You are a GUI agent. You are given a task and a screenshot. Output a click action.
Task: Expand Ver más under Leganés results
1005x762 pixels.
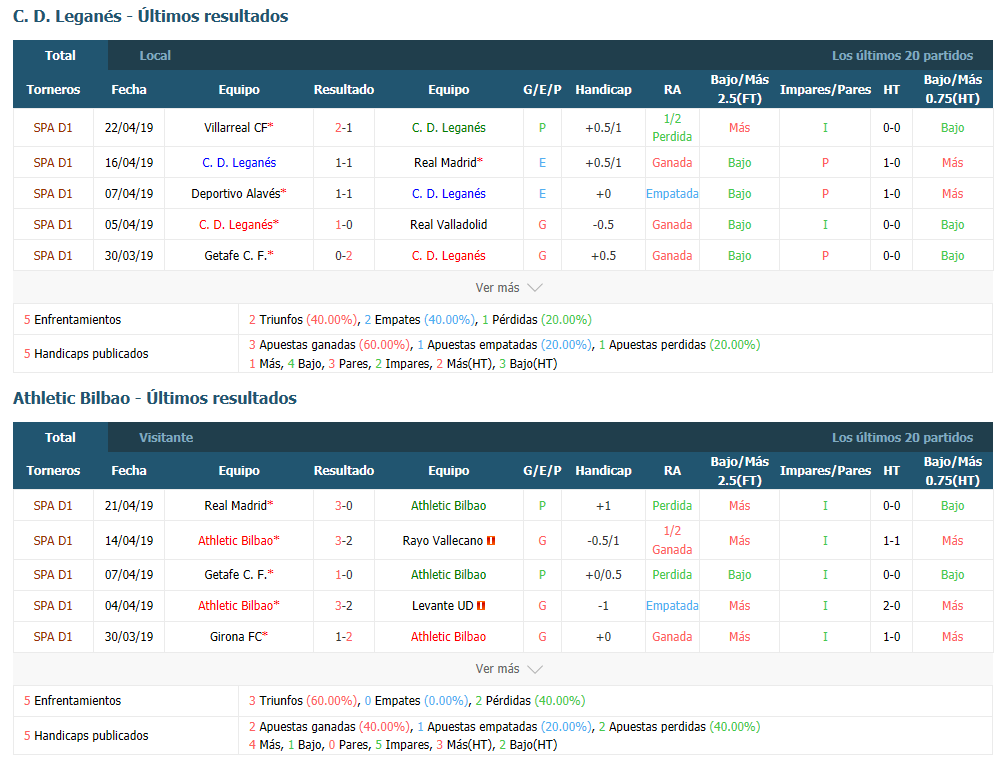pyautogui.click(x=509, y=288)
